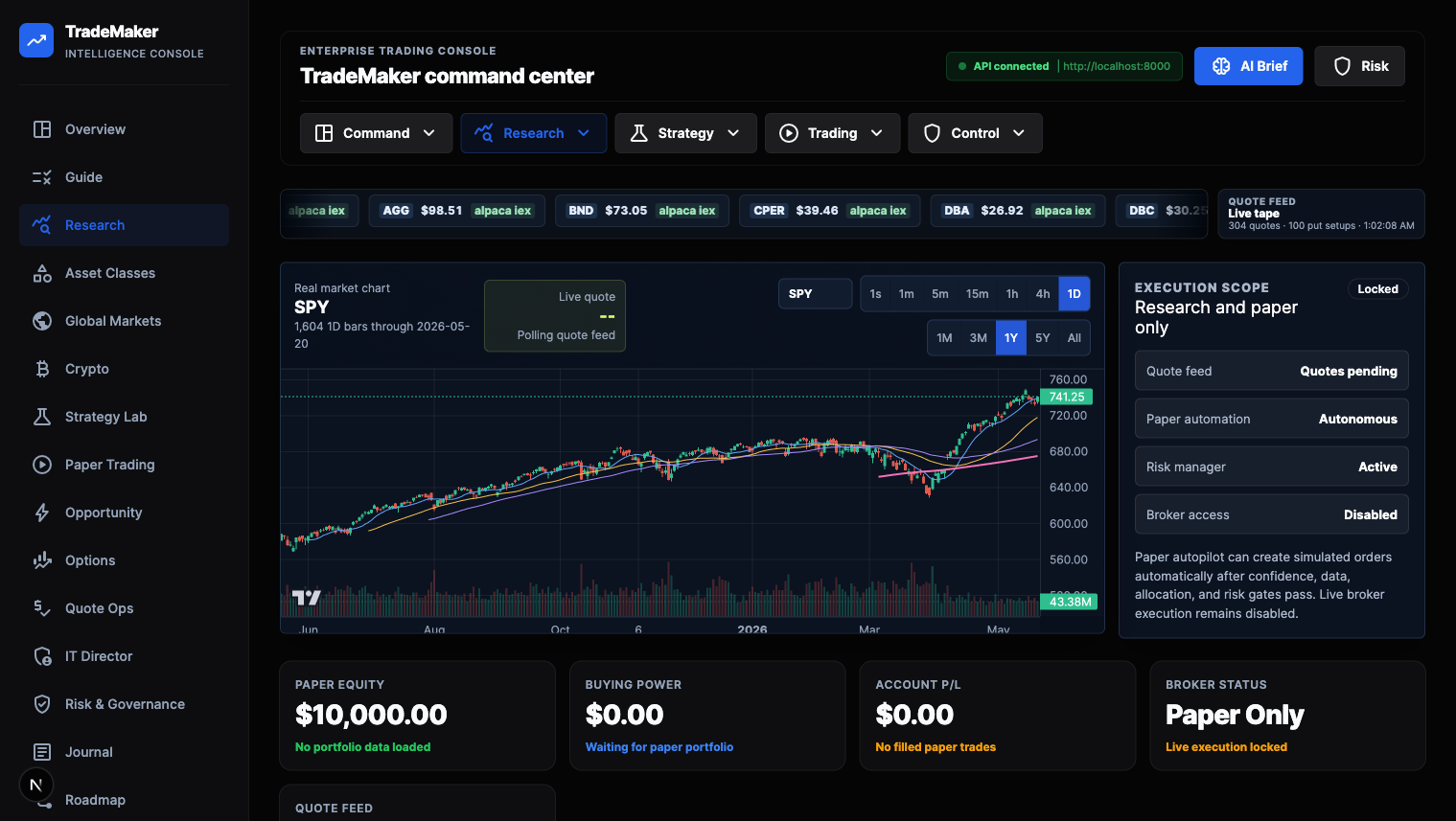Select BND ticker chip
This screenshot has width=1456, height=821.
point(642,211)
